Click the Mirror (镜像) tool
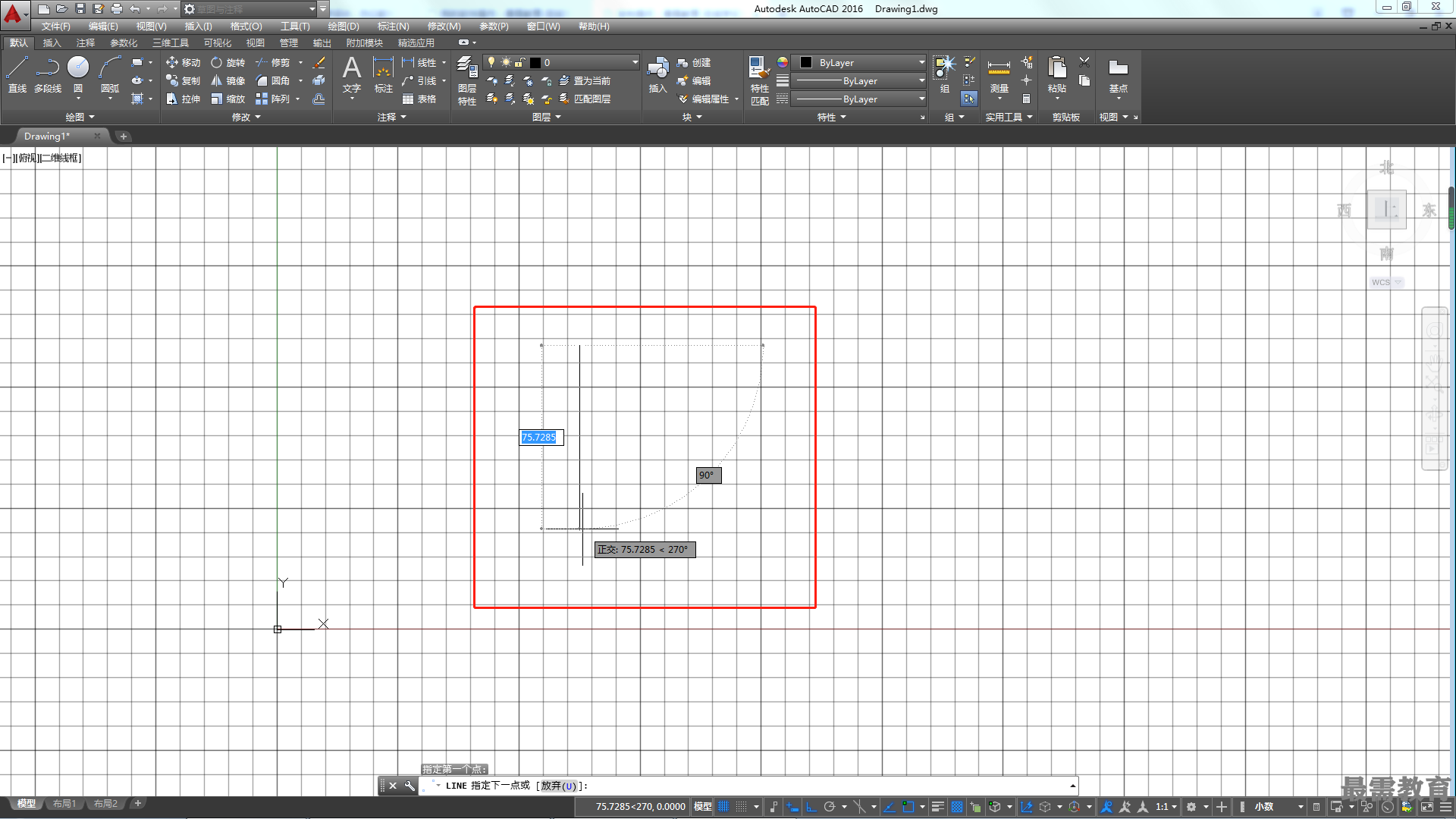 228,80
